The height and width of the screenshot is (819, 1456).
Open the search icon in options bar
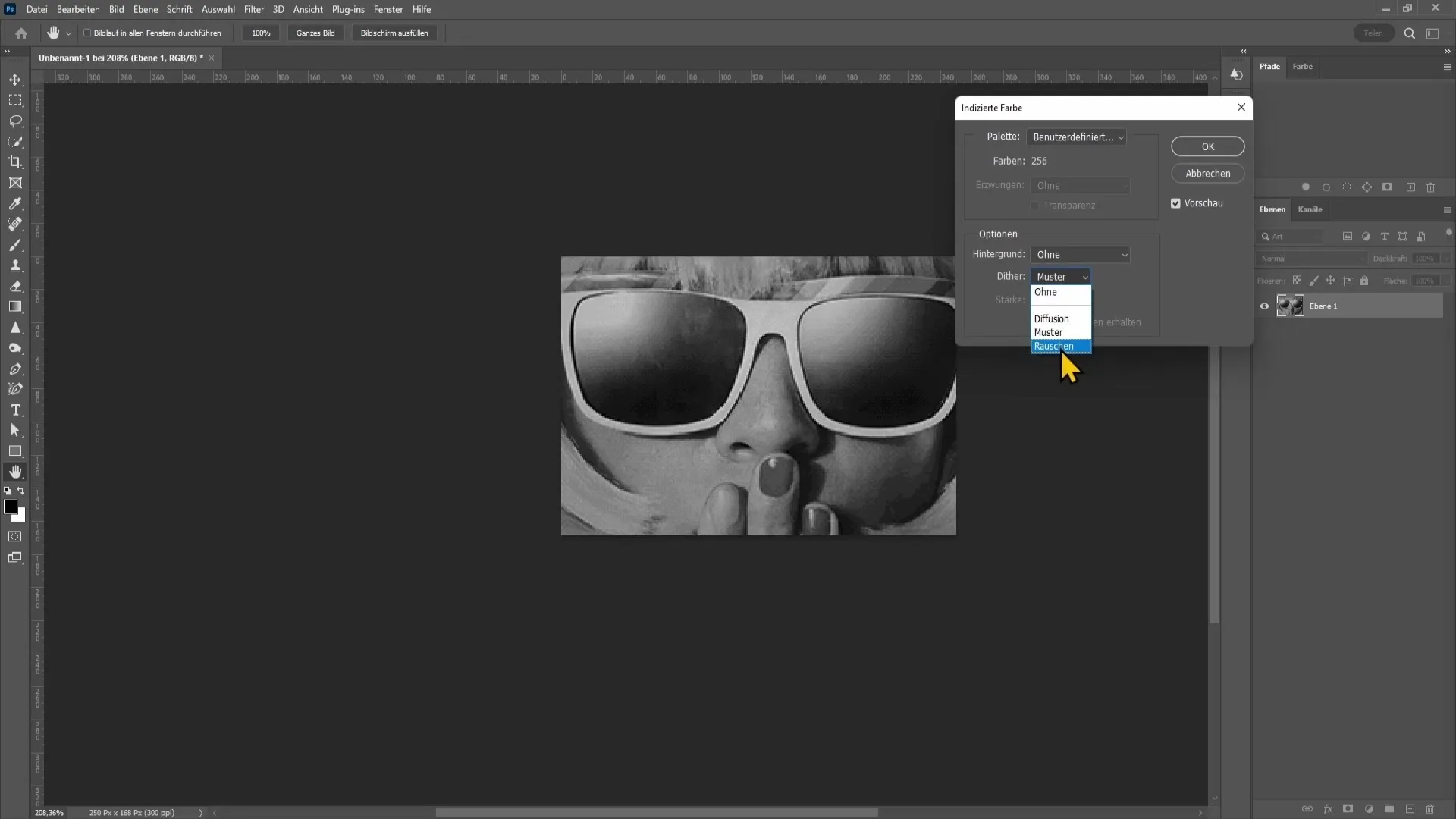(1410, 33)
